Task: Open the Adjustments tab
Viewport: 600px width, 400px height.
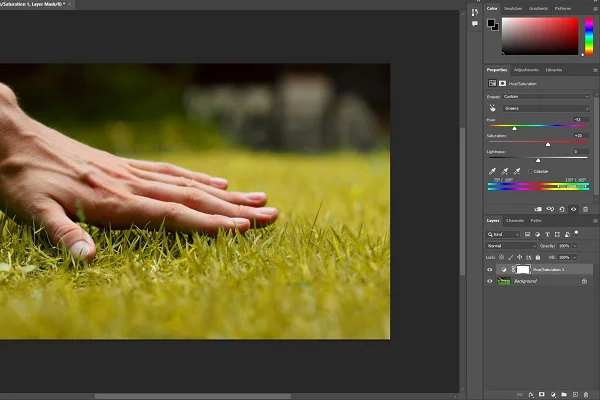Action: pos(527,70)
